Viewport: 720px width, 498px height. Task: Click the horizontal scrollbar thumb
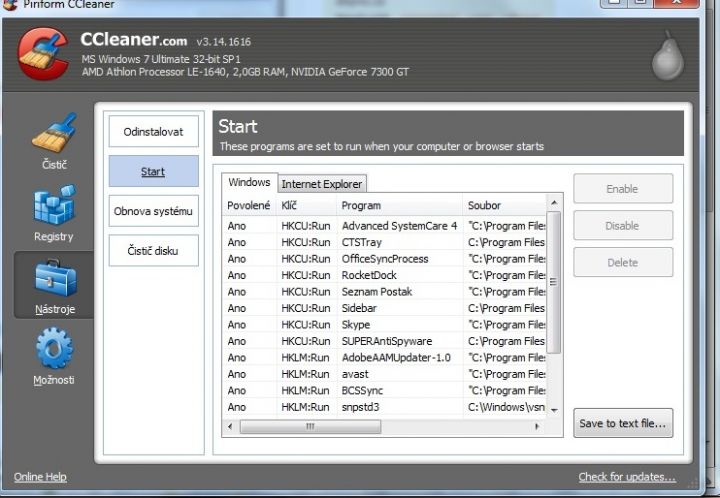click(310, 426)
